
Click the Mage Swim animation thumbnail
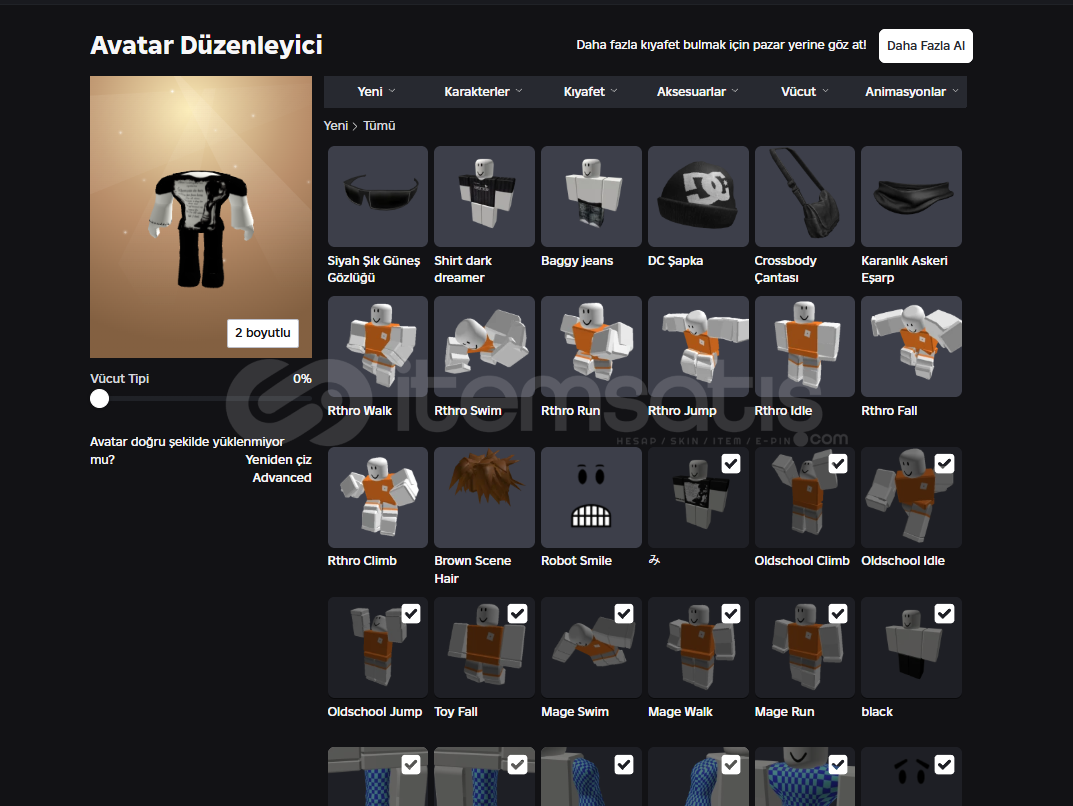click(591, 647)
